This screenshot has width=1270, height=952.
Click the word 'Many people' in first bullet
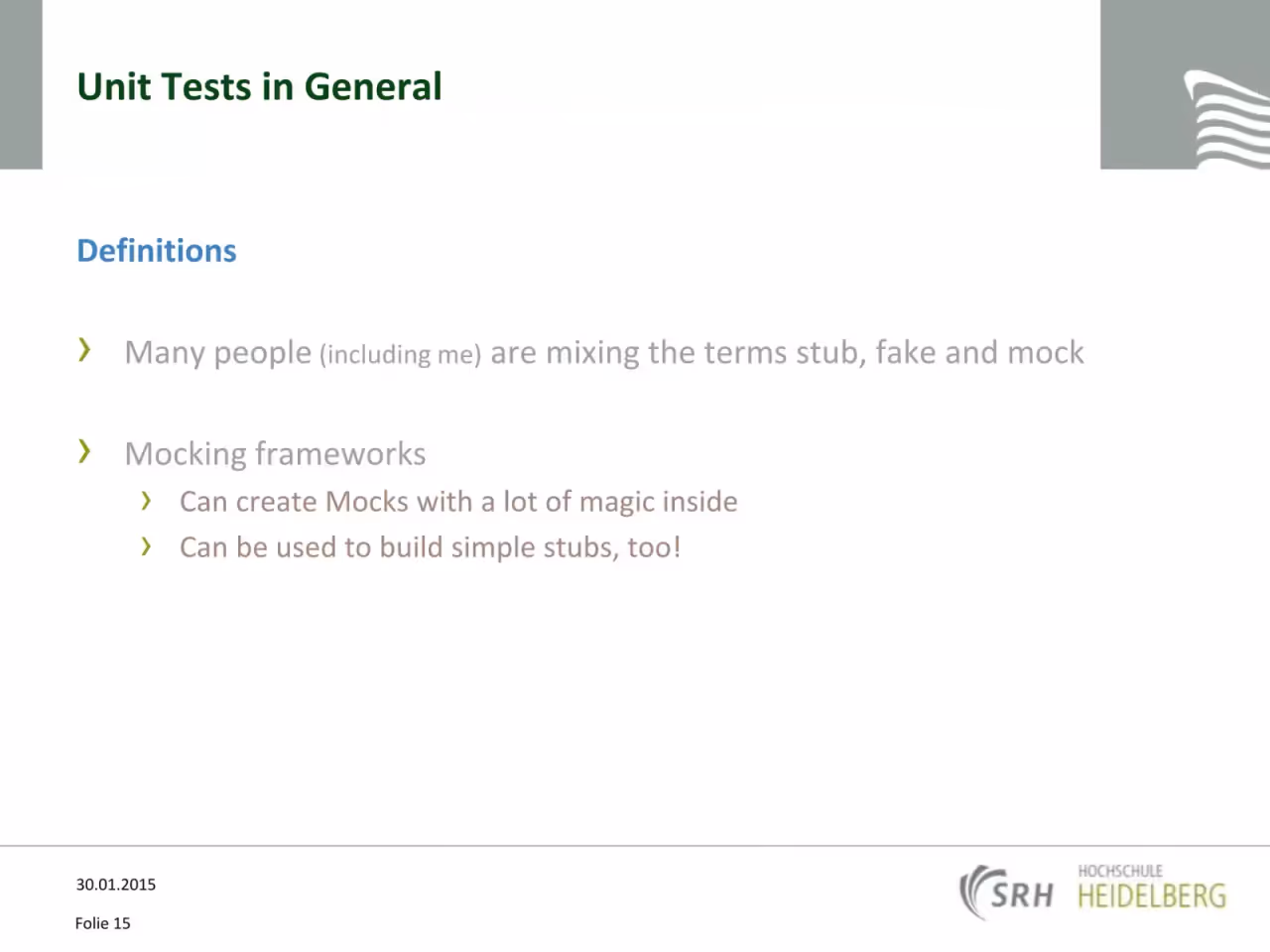coord(218,353)
